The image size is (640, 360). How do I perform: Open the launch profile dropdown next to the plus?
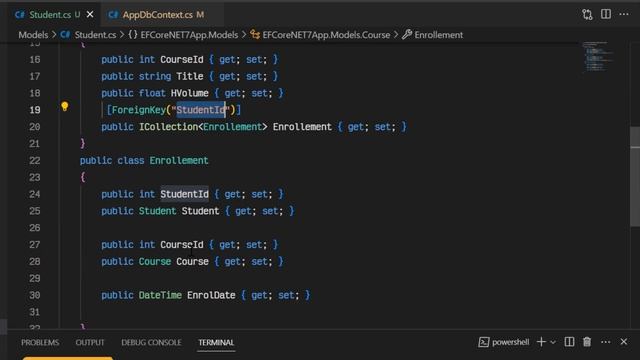(553, 342)
